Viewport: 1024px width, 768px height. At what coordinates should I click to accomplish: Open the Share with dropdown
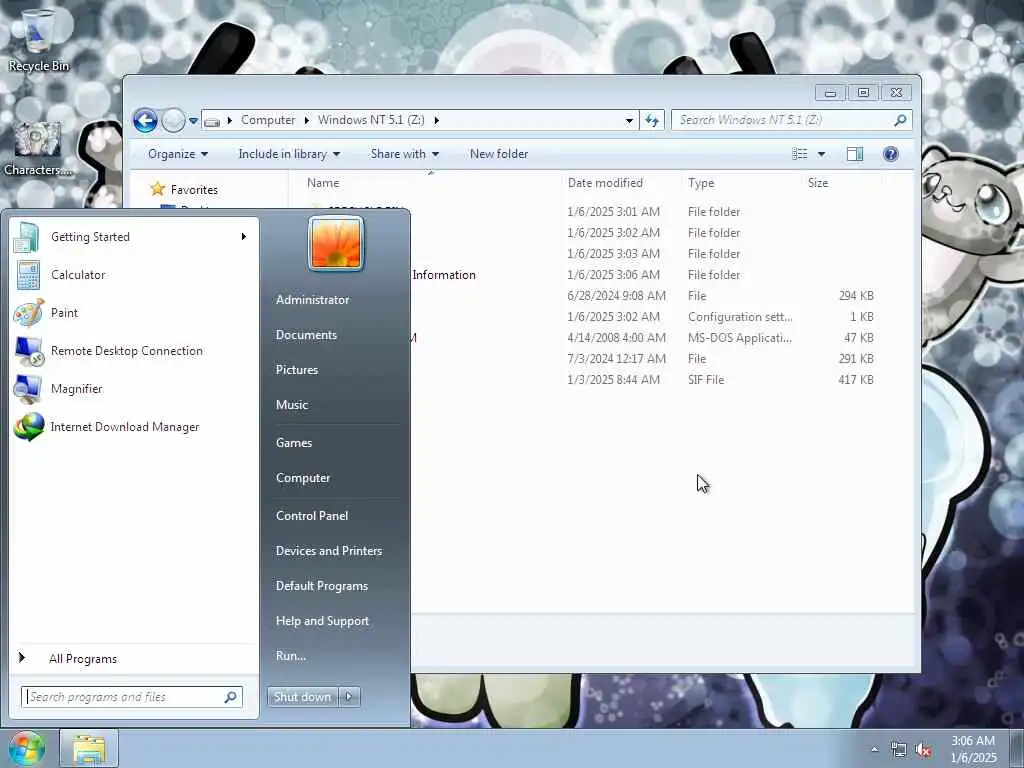coord(405,154)
